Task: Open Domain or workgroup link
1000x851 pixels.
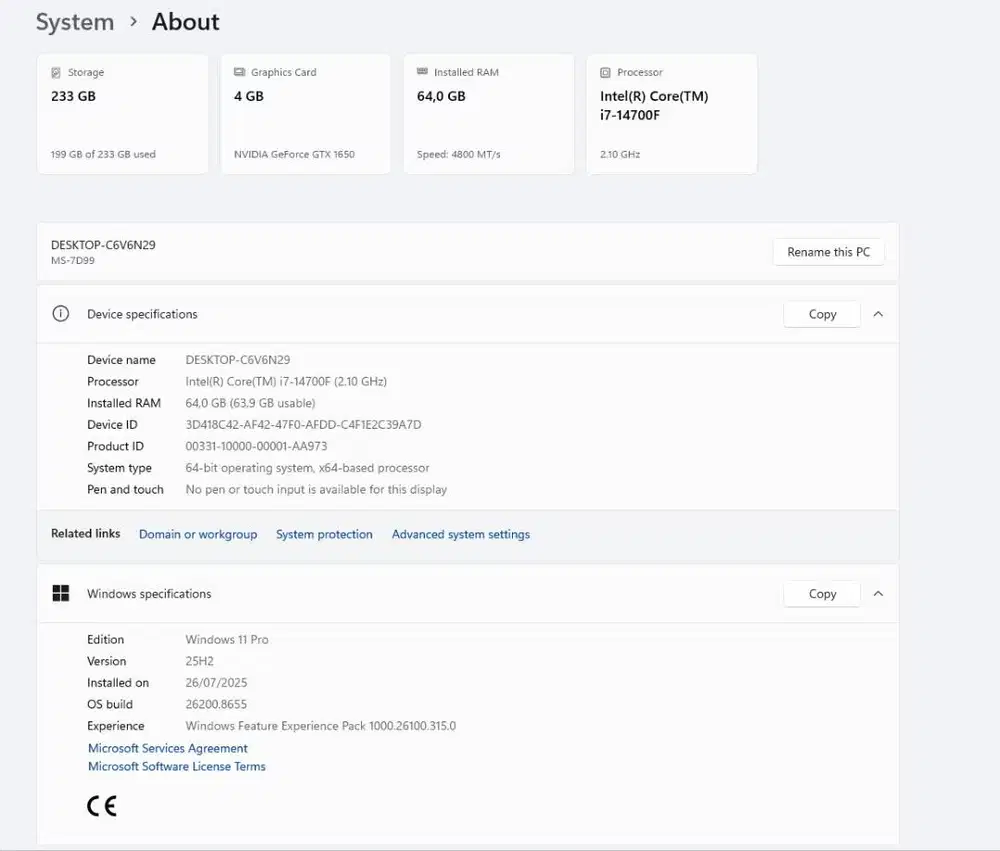Action: tap(198, 534)
